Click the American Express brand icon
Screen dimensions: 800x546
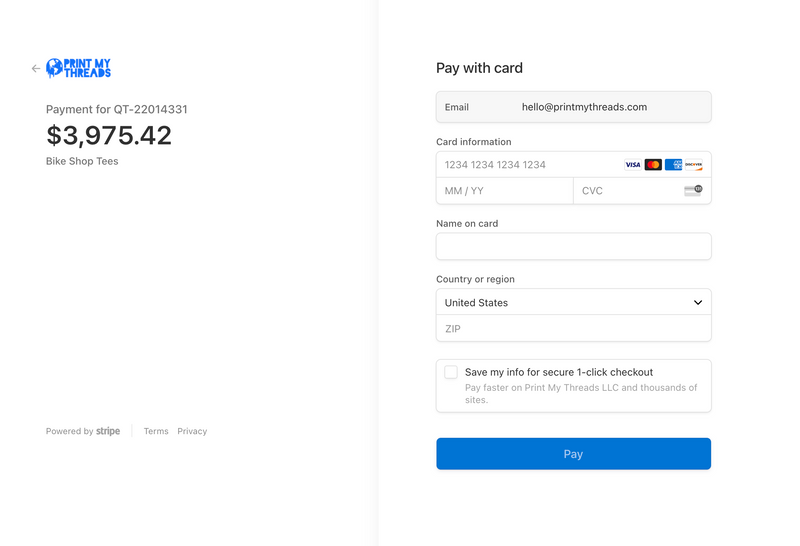pos(673,165)
